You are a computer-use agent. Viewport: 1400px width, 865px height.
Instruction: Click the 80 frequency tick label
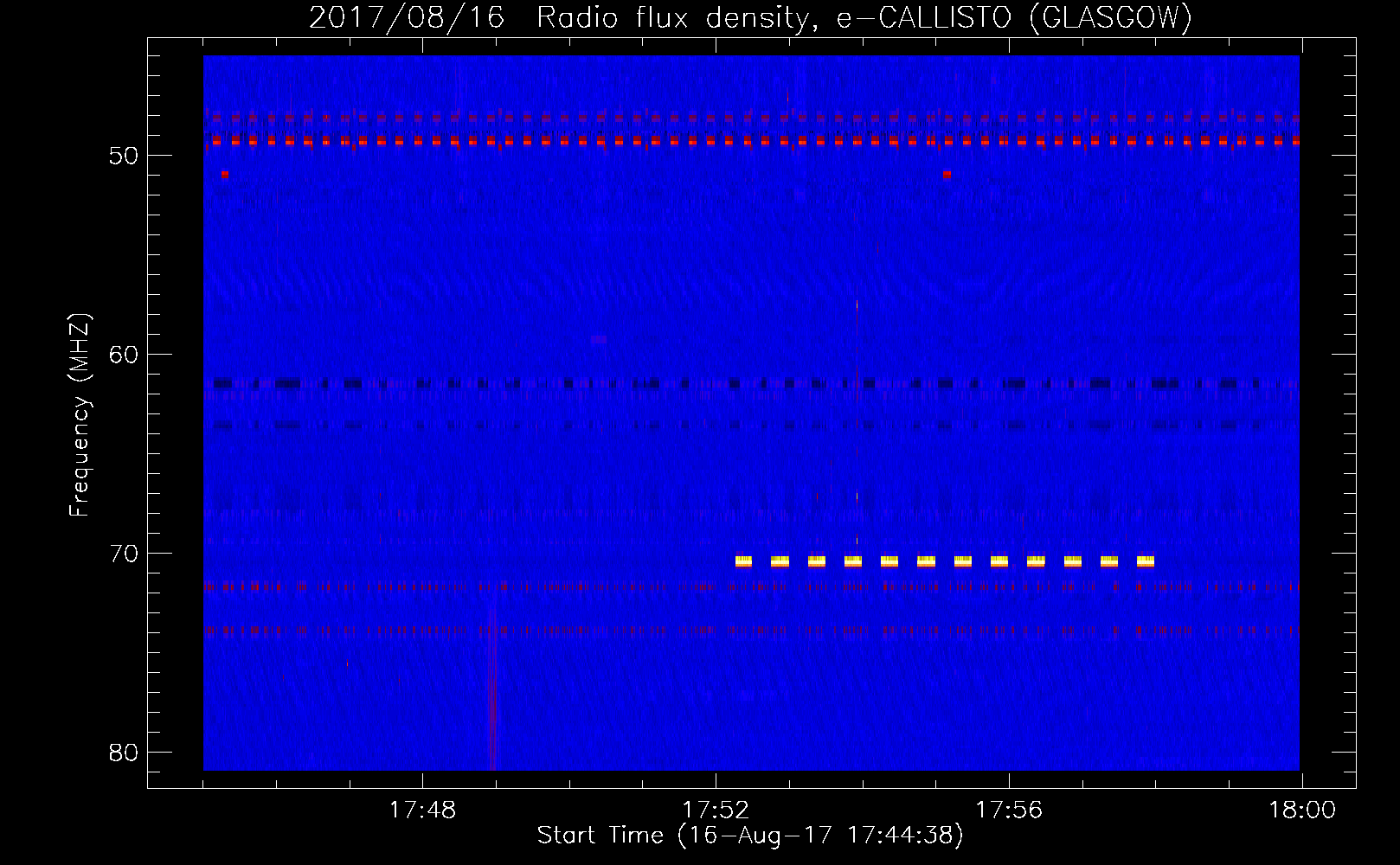pos(124,753)
